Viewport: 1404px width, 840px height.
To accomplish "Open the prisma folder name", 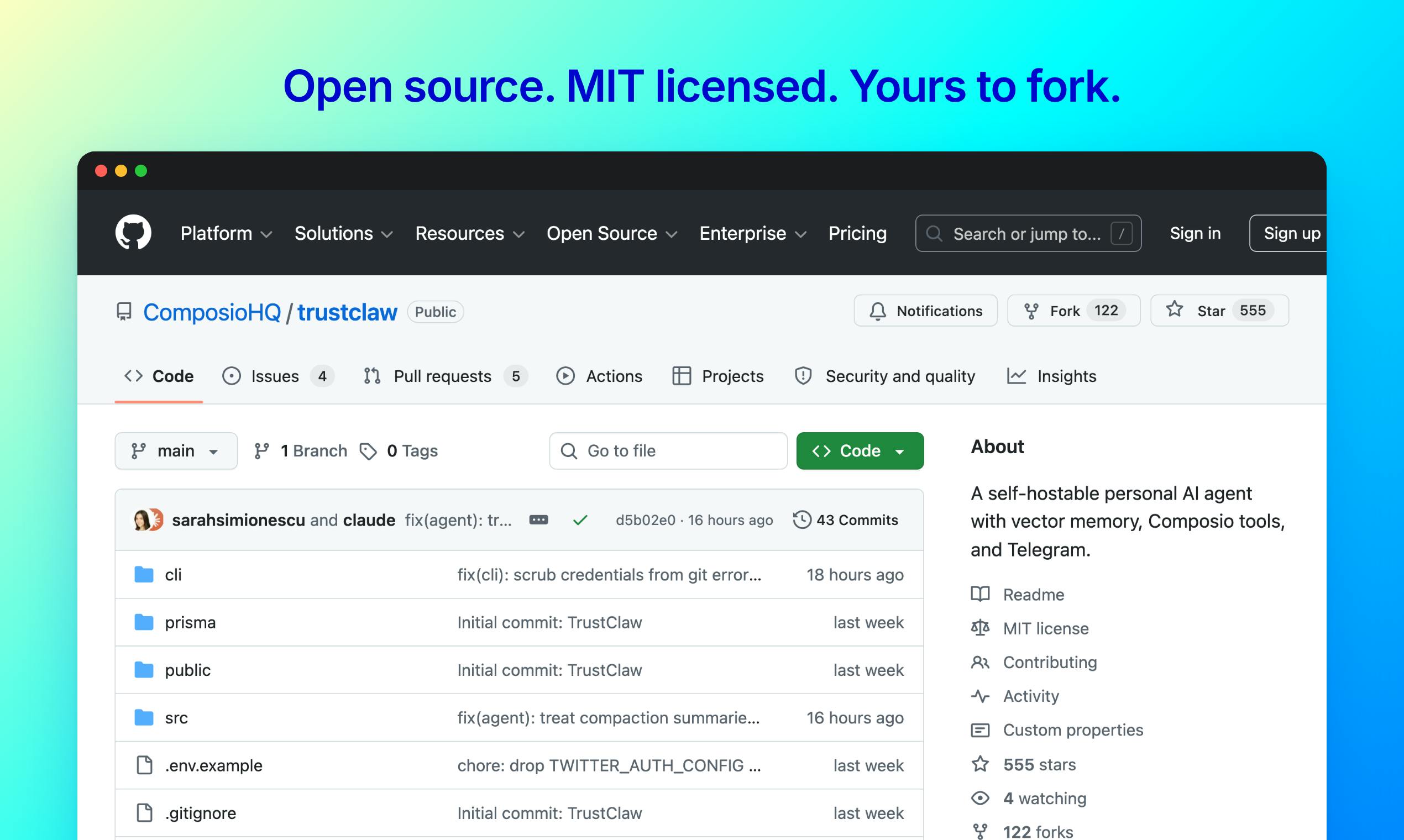I will pyautogui.click(x=190, y=622).
